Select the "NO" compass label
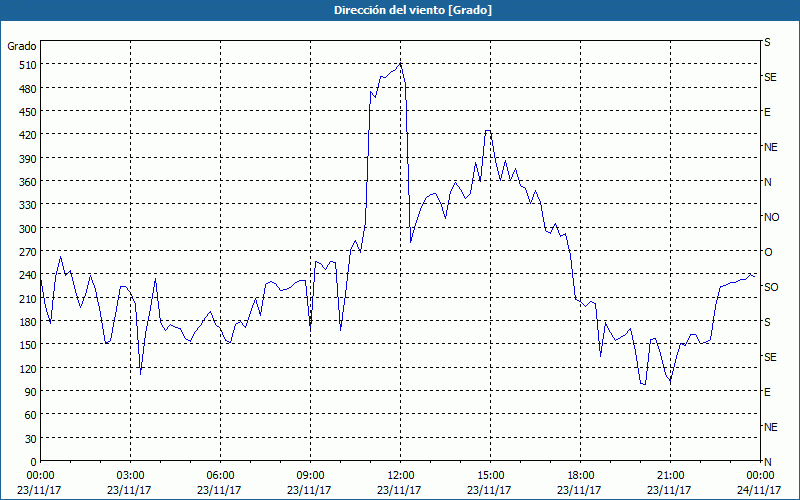This screenshot has height=500, width=800. pyautogui.click(x=771, y=217)
